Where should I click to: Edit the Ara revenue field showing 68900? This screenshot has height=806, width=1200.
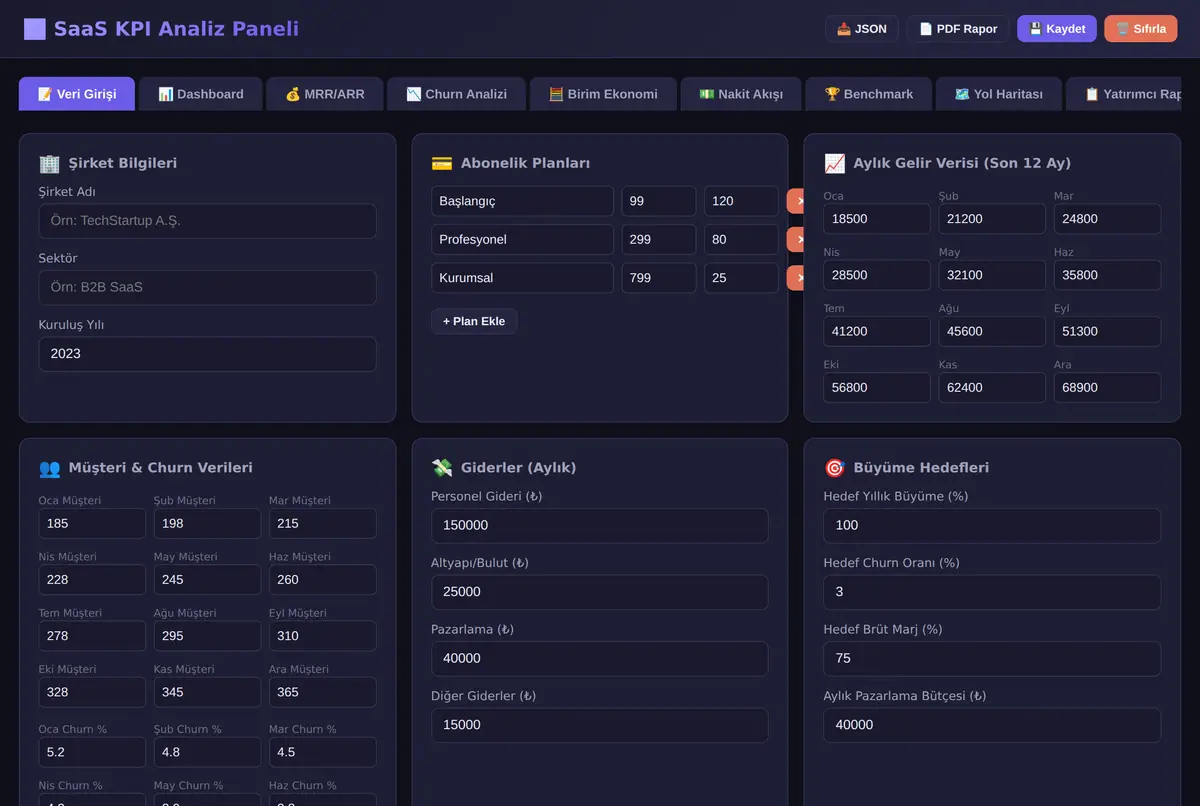pyautogui.click(x=1107, y=387)
